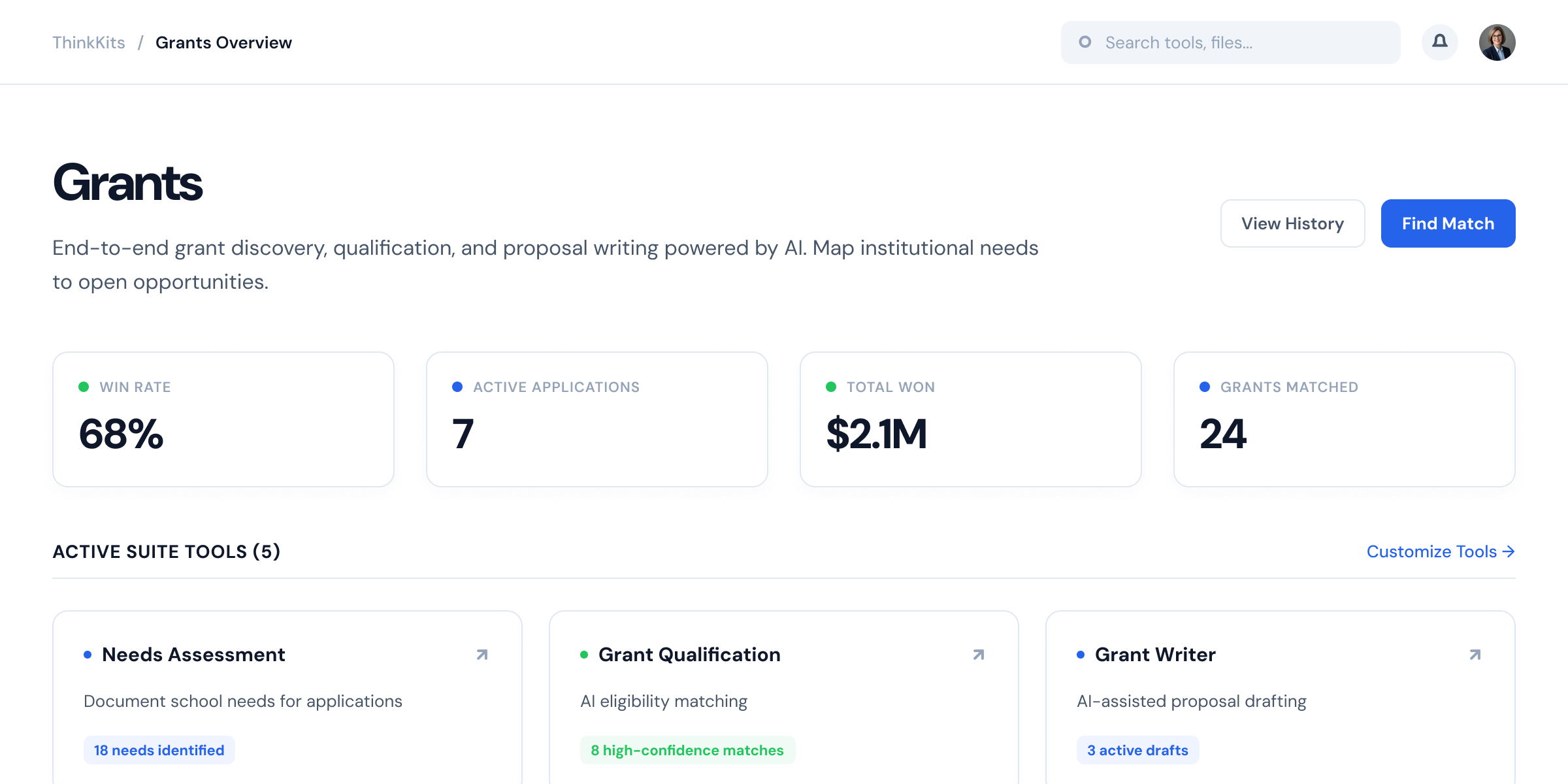Focus the Search tools, files field

[1231, 42]
